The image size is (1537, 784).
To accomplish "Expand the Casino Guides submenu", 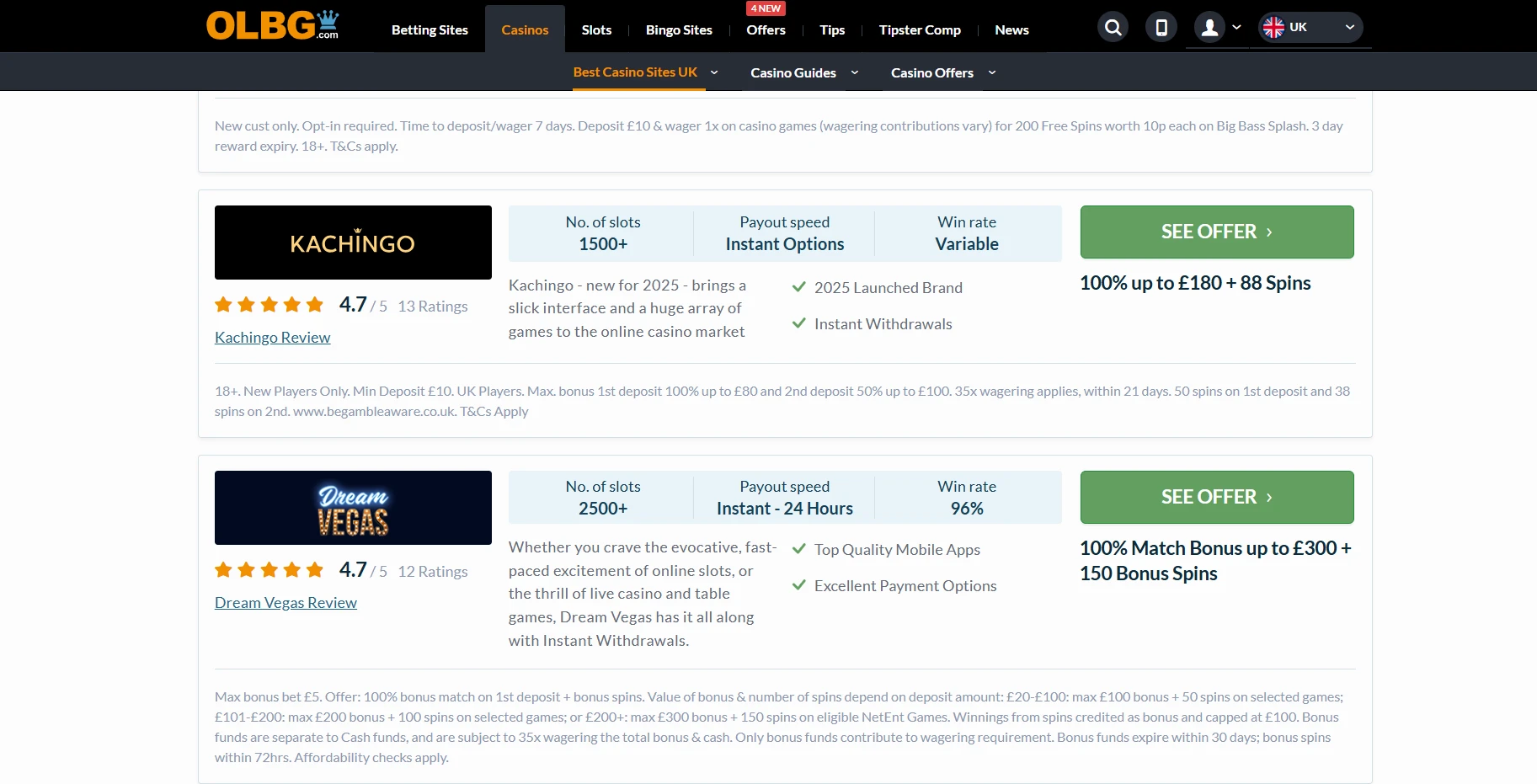I will (x=855, y=72).
